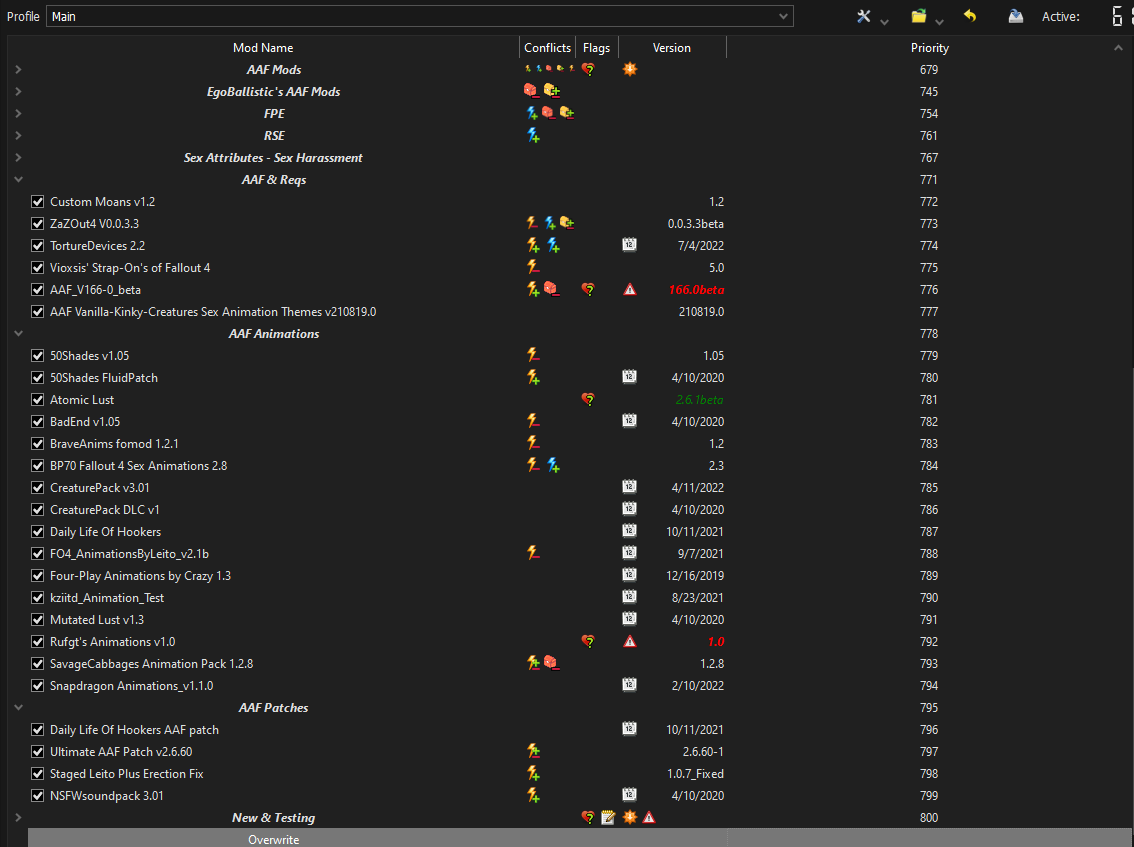
Task: Expand the AAF Mods separator
Action: pyautogui.click(x=18, y=69)
